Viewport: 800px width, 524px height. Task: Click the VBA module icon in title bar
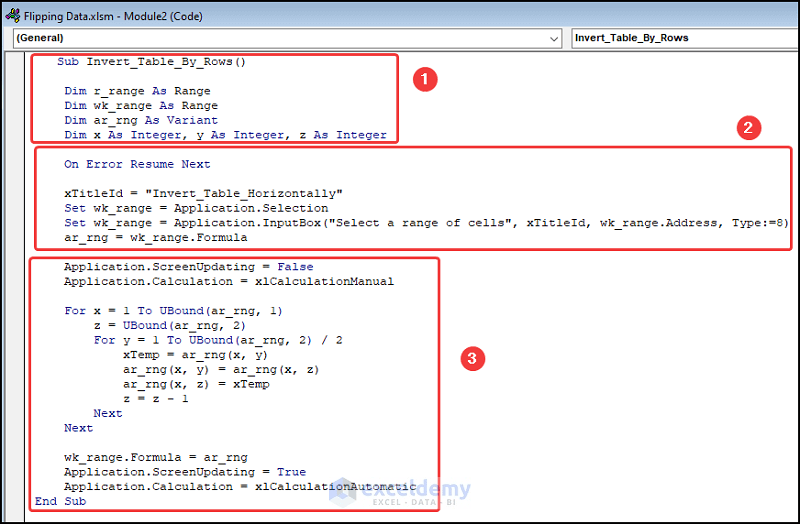[x=12, y=16]
